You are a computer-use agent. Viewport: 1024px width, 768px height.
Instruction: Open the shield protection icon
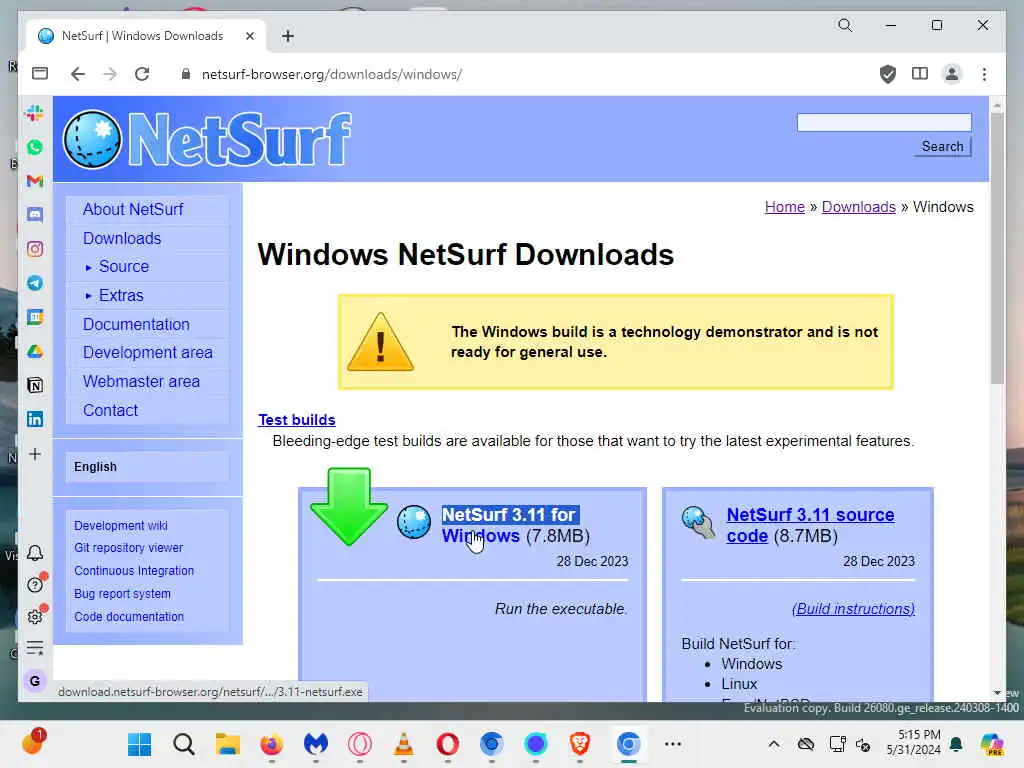[x=888, y=74]
